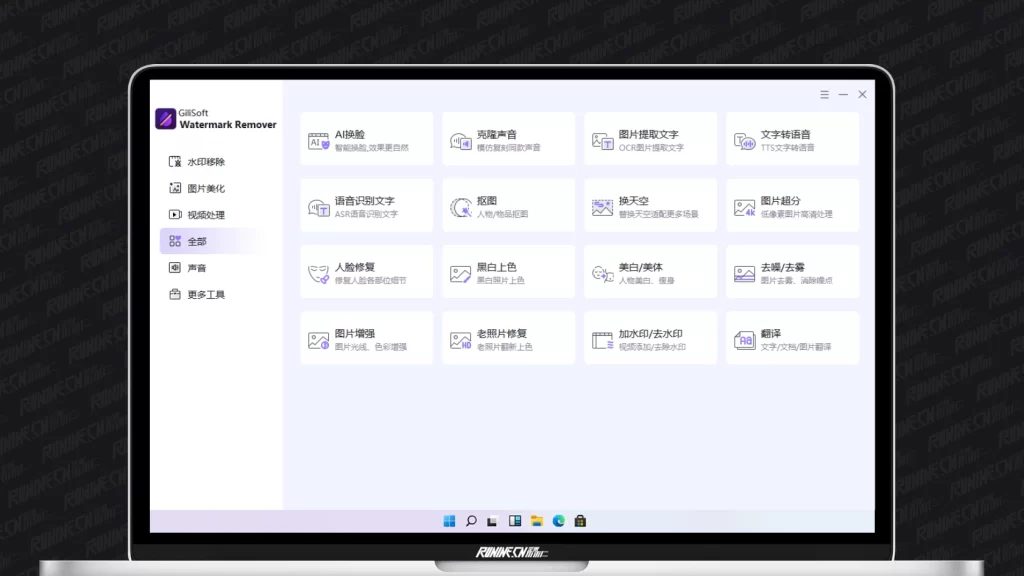Viewport: 1024px width, 576px height.
Task: Select 黑白上色 colorize tool
Action: [x=508, y=272]
